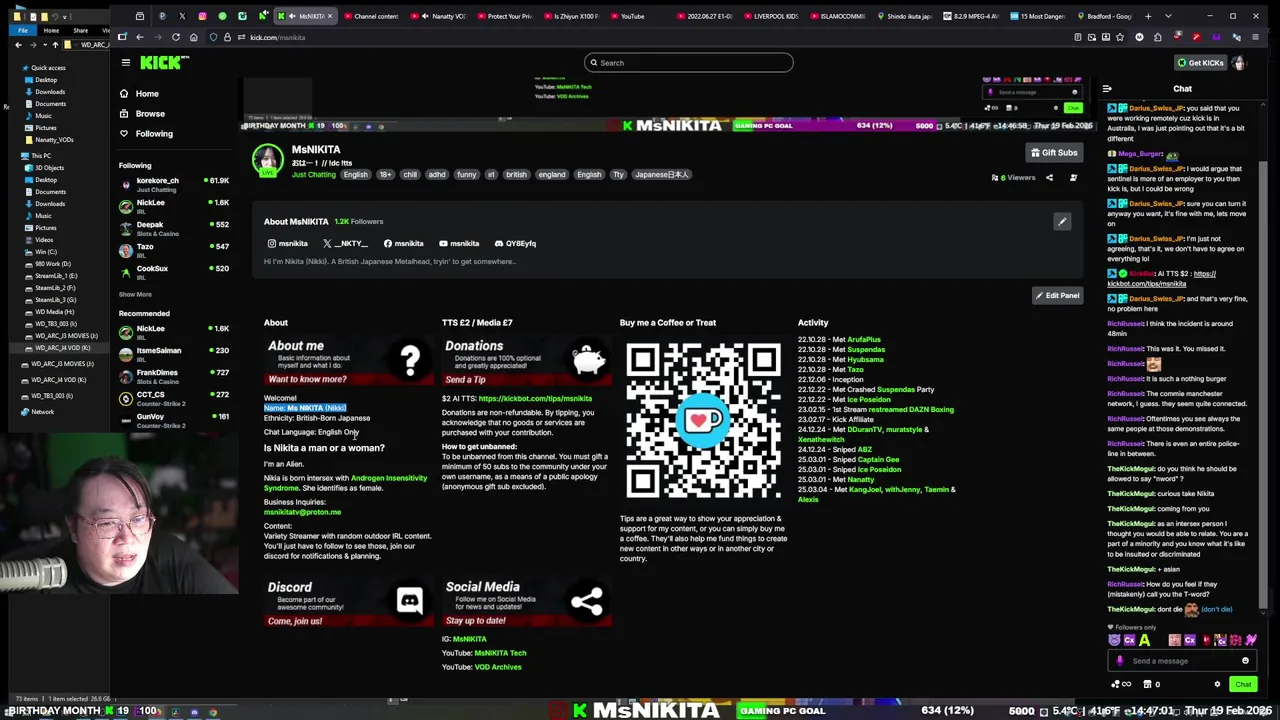Open Androgen Insensitivity Syndrome link
Image resolution: width=1280 pixels, height=720 pixels.
tap(345, 482)
